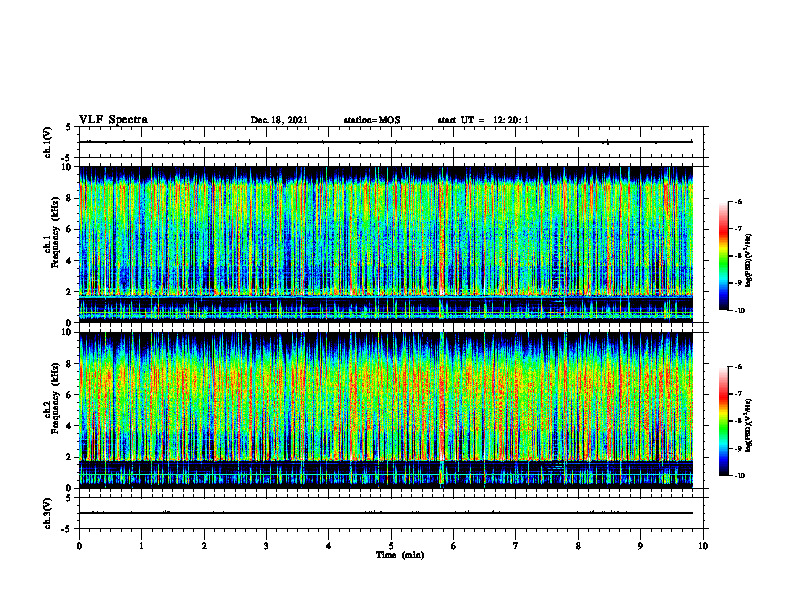Viewport: 792px width, 612px height.
Task: Click the ch.3 voltage waveform trace
Action: (x=386, y=513)
